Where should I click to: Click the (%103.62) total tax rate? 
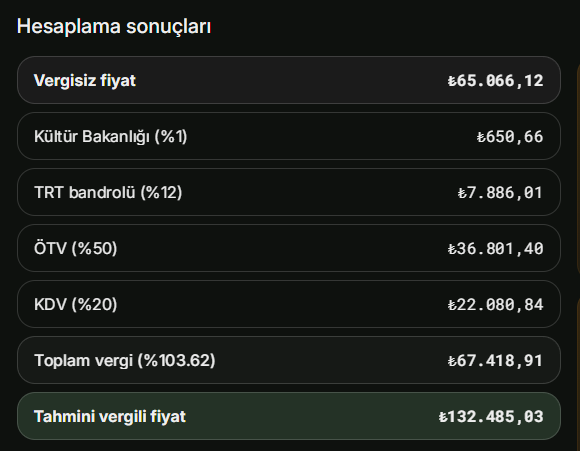coord(176,360)
